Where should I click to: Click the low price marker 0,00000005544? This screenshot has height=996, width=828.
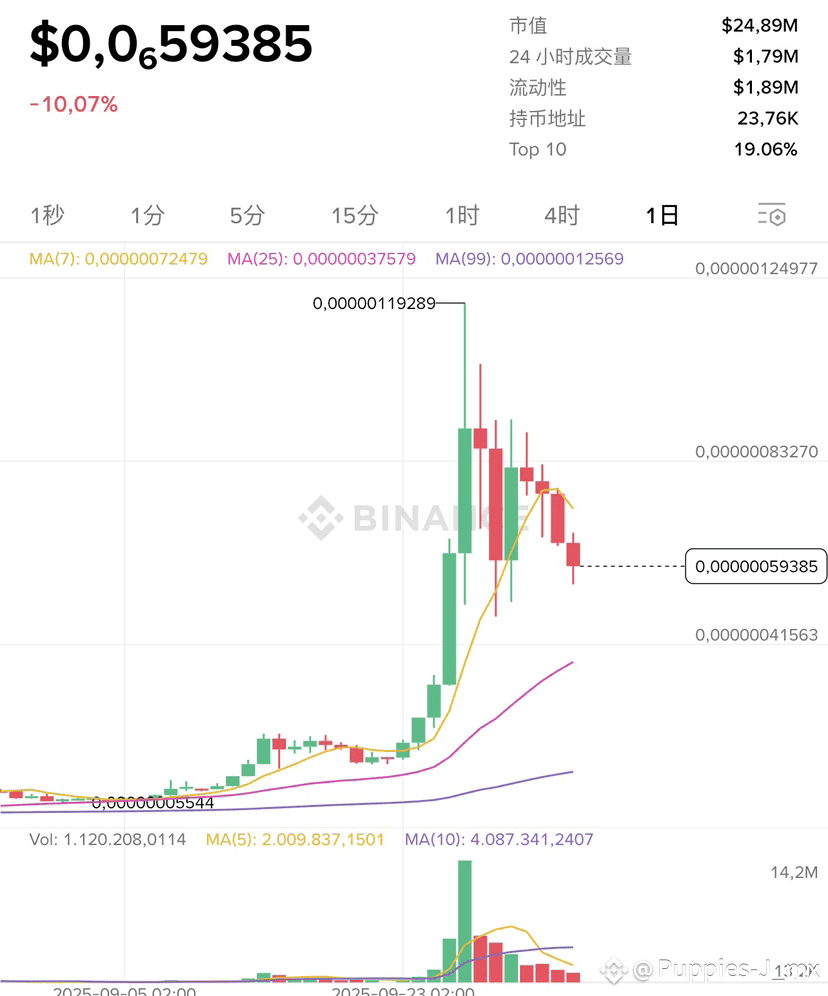pyautogui.click(x=153, y=803)
